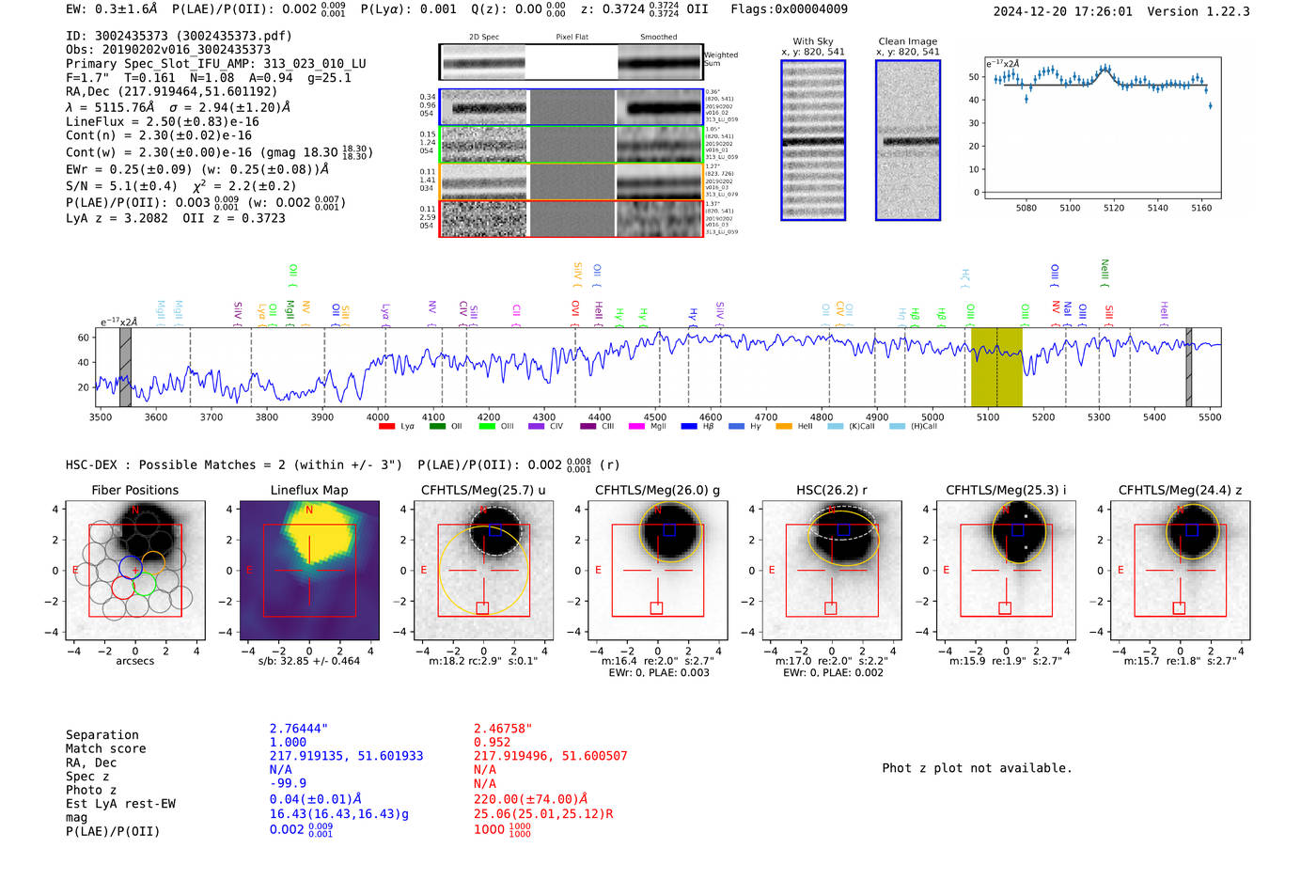1316x896 pixels.
Task: Click the CIII legend swatch
Action: coord(588,427)
